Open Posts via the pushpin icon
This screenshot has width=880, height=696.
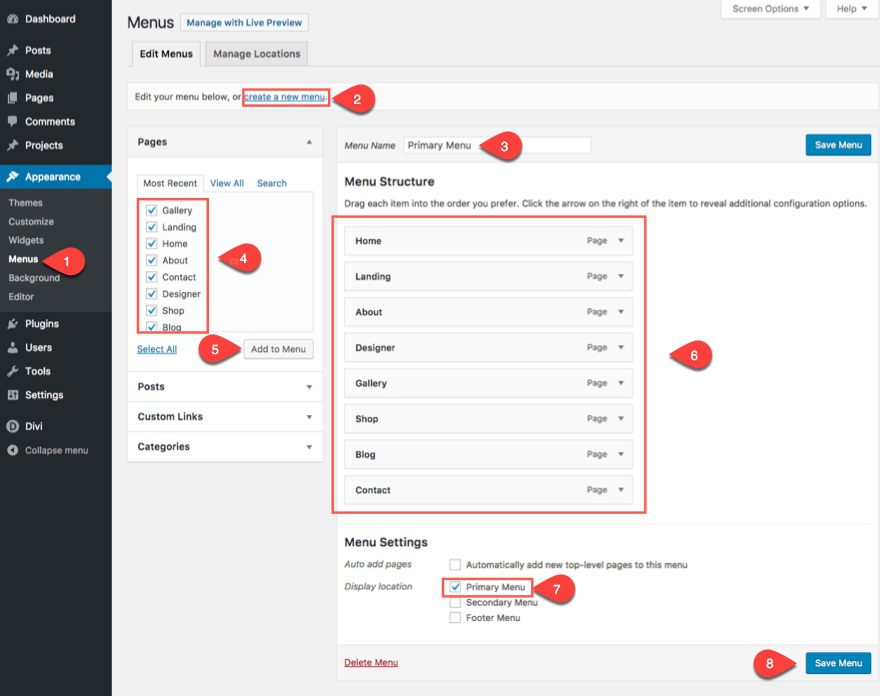click(x=12, y=50)
